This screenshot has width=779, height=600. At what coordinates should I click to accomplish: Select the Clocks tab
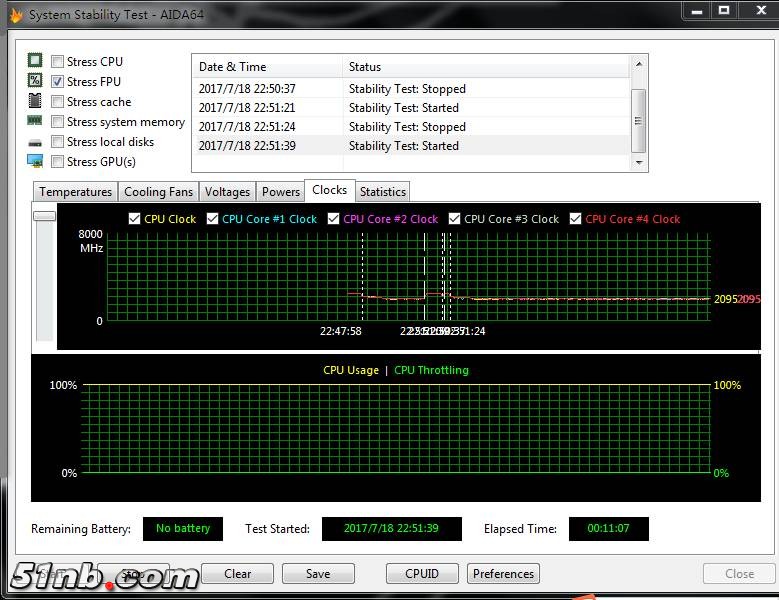point(329,190)
